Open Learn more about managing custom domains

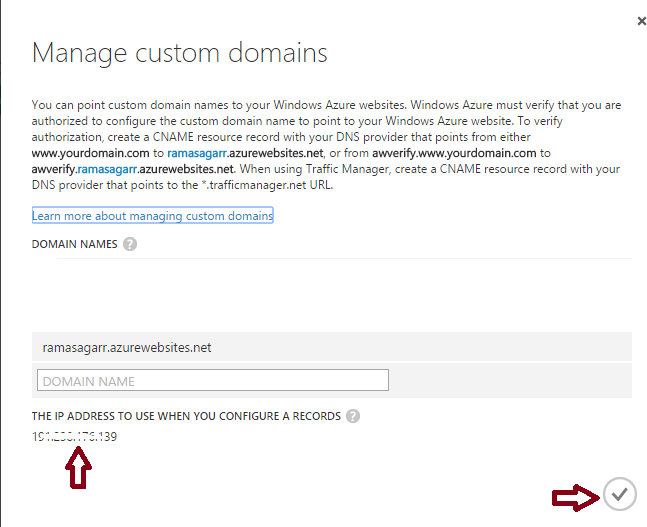click(152, 216)
